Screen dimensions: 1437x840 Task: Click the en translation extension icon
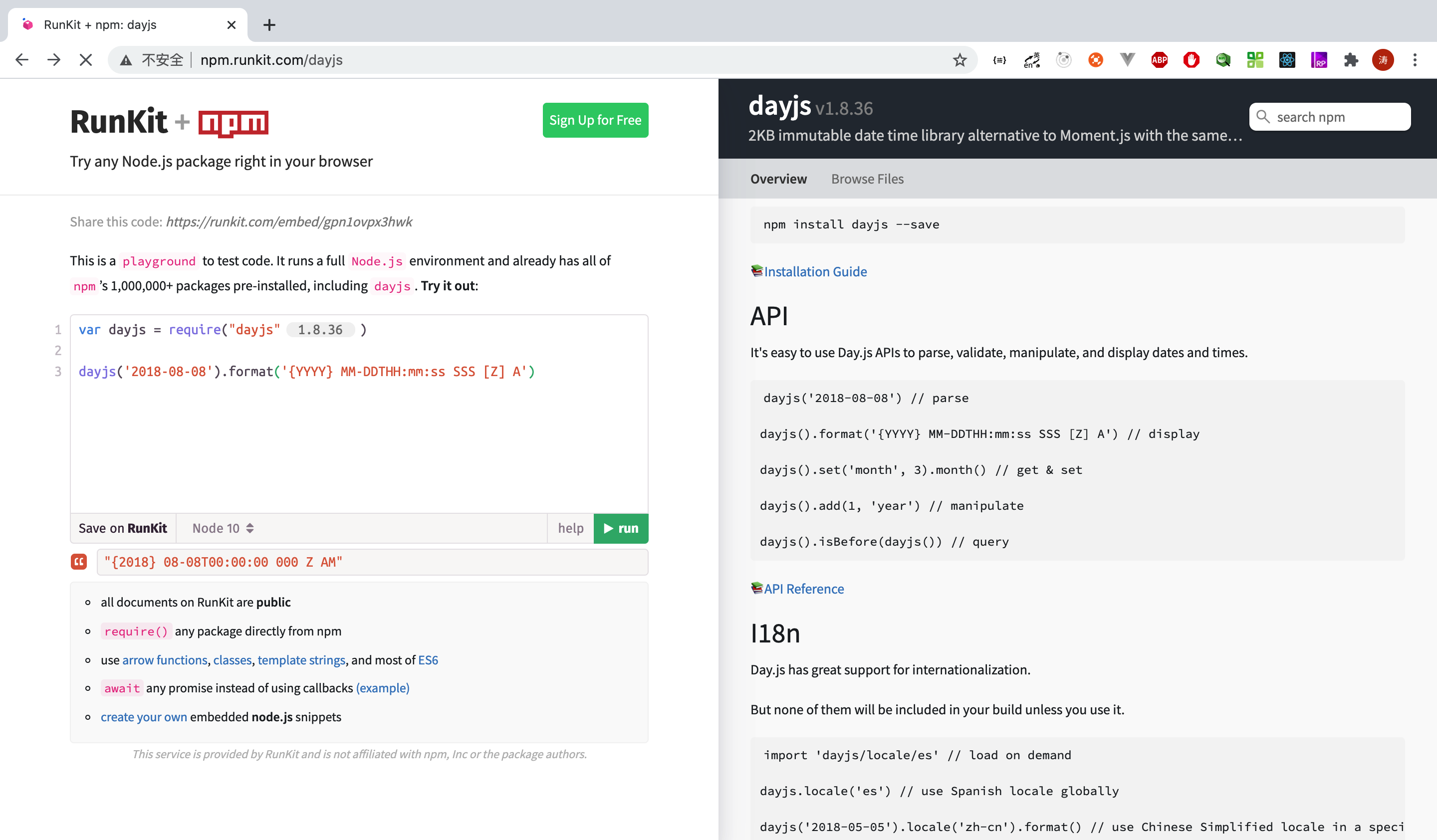click(1031, 60)
